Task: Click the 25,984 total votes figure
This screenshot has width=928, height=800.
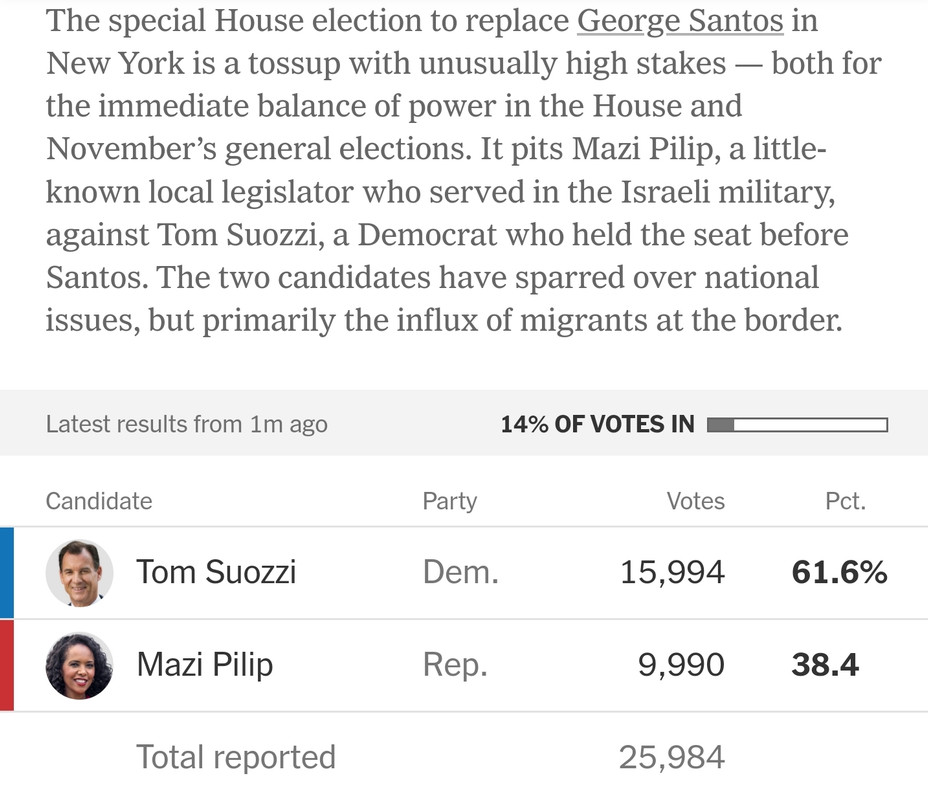Action: (671, 757)
